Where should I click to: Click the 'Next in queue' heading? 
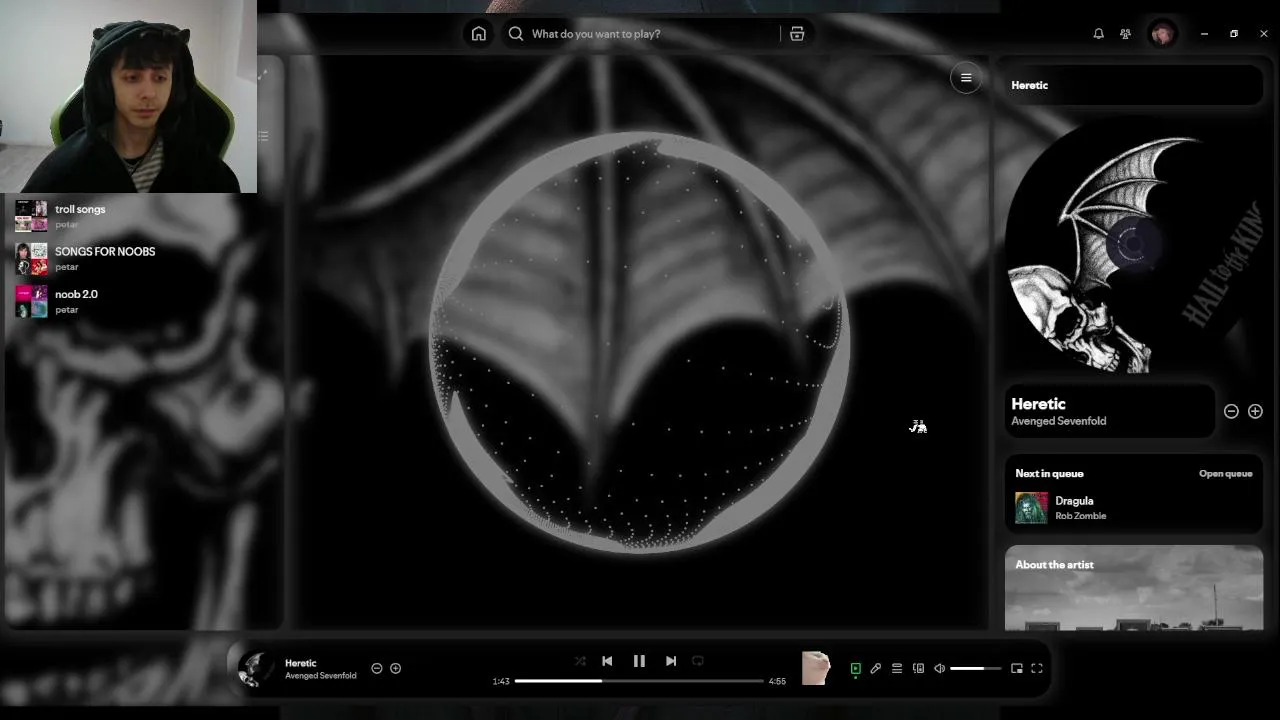1049,474
